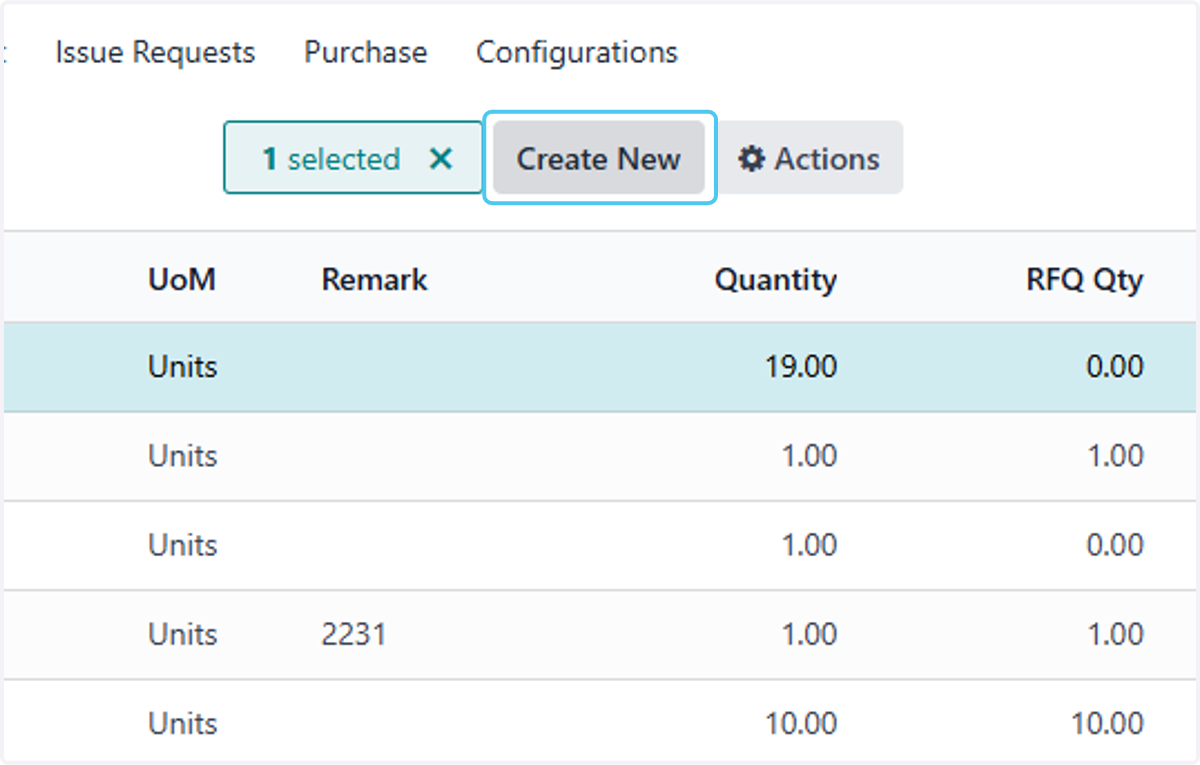Sort by the RFQ Qty column header
This screenshot has width=1200, height=765.
(x=1085, y=280)
